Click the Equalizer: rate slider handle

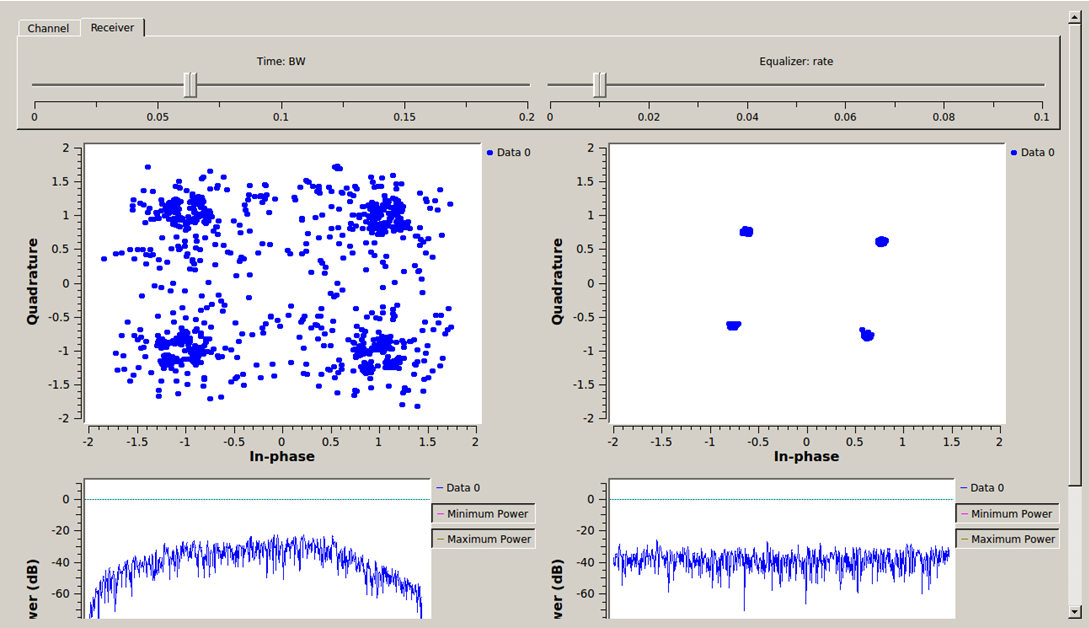point(598,85)
